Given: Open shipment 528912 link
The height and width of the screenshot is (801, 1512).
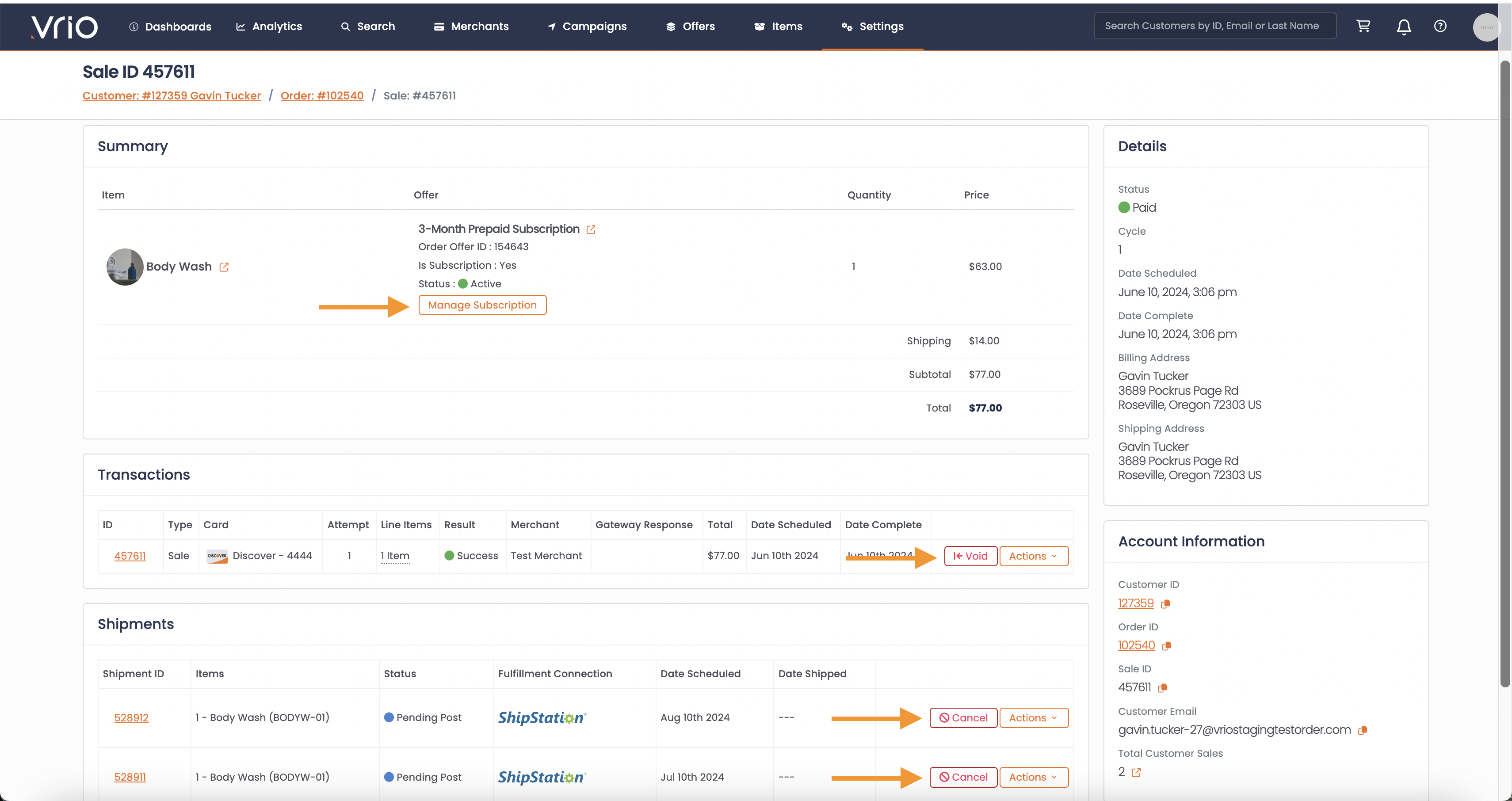Looking at the screenshot, I should [131, 717].
